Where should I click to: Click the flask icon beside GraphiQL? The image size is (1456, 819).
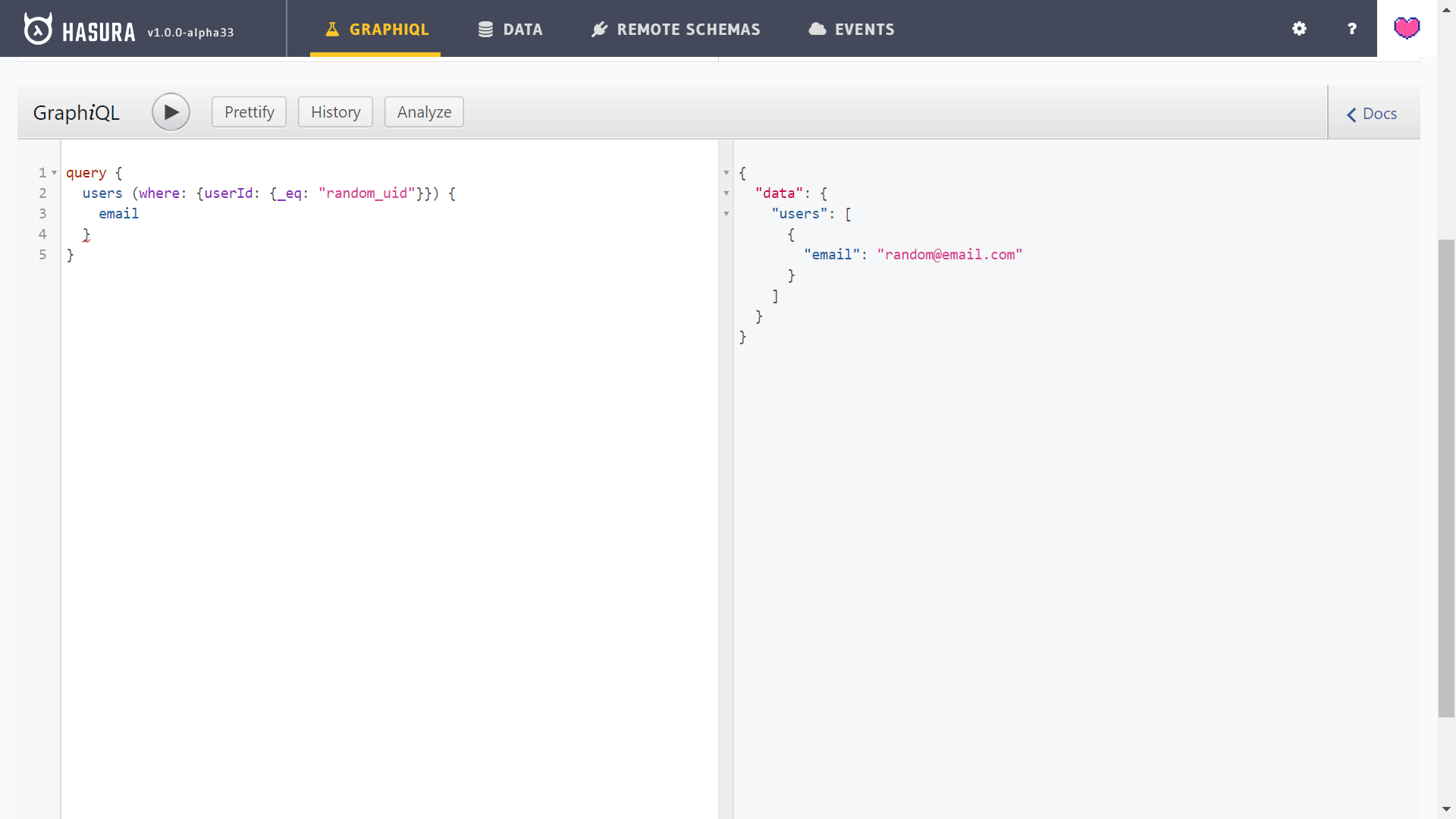[332, 30]
